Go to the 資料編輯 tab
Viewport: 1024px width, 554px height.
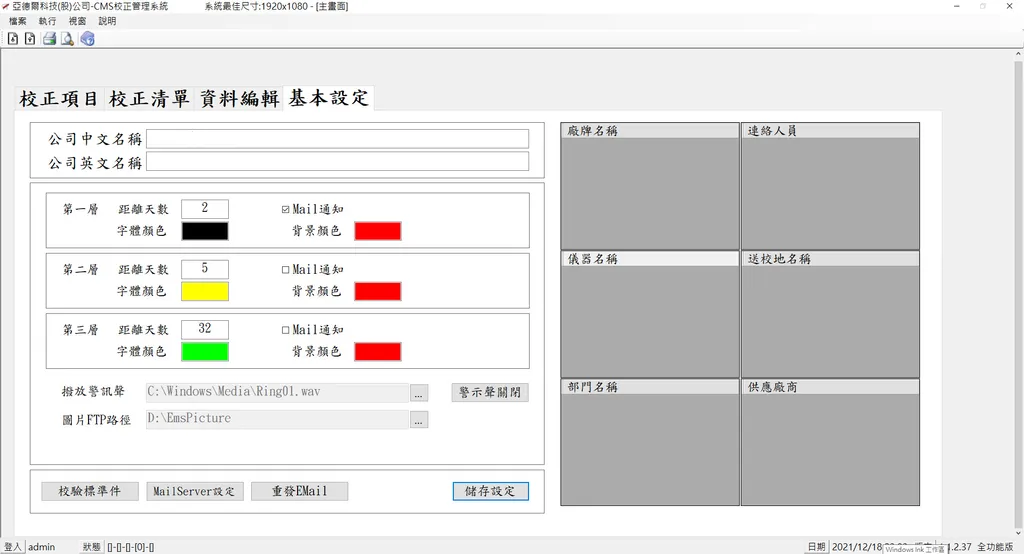[239, 99]
